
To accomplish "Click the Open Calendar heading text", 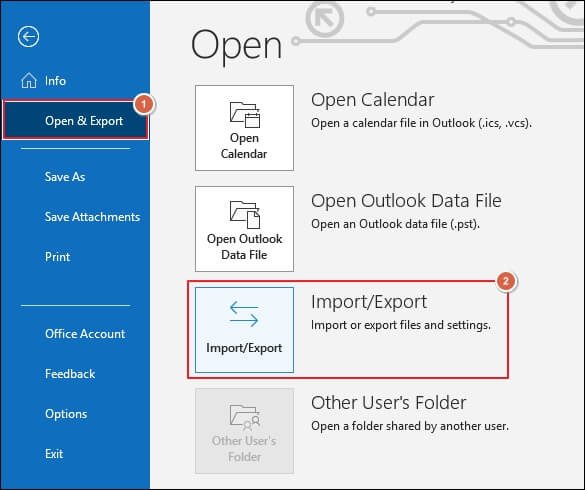I will click(x=372, y=100).
